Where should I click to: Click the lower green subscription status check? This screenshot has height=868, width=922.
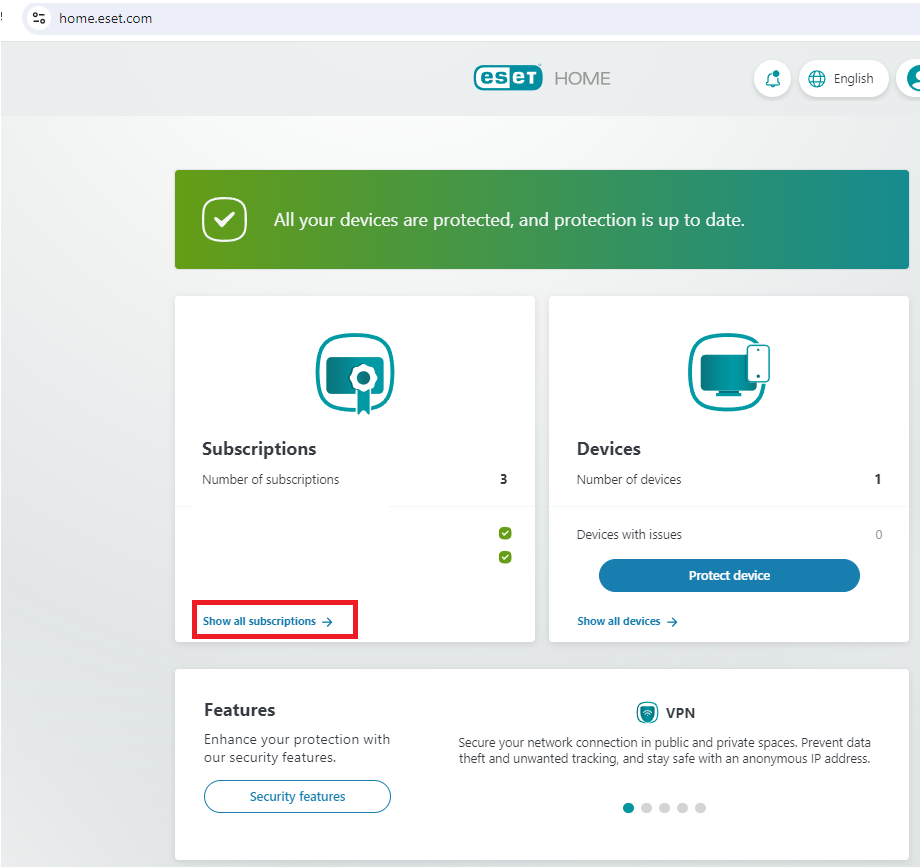[x=505, y=557]
